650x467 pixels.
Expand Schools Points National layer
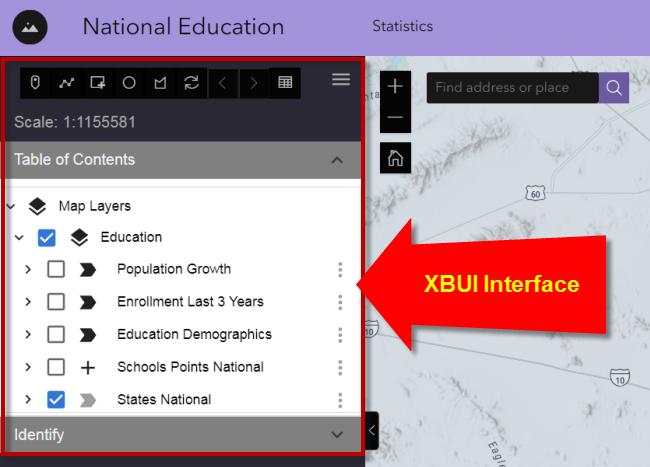click(x=28, y=367)
